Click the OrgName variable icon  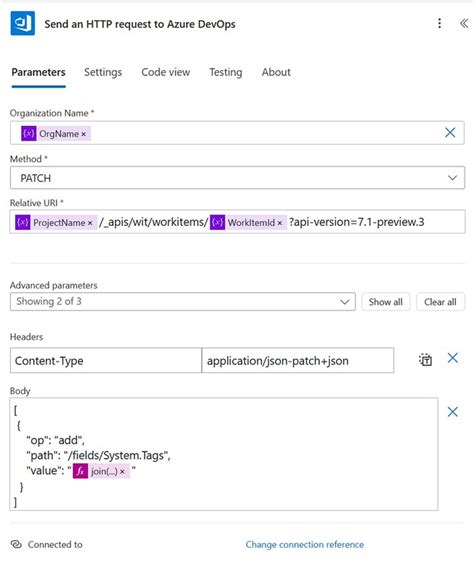pyautogui.click(x=28, y=133)
